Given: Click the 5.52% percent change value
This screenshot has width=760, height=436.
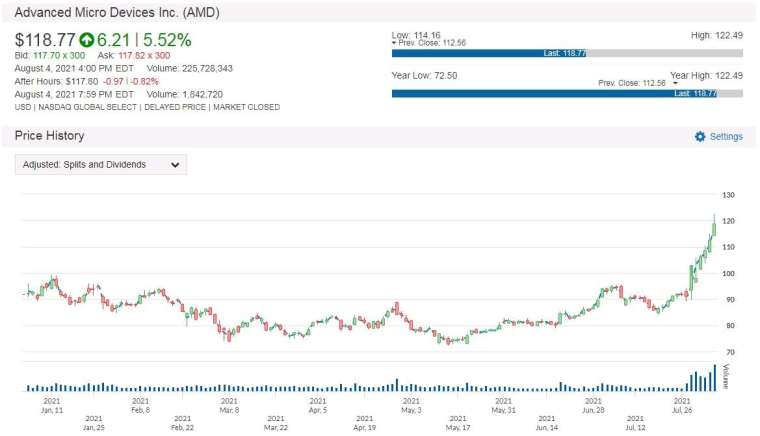Looking at the screenshot, I should 167,40.
